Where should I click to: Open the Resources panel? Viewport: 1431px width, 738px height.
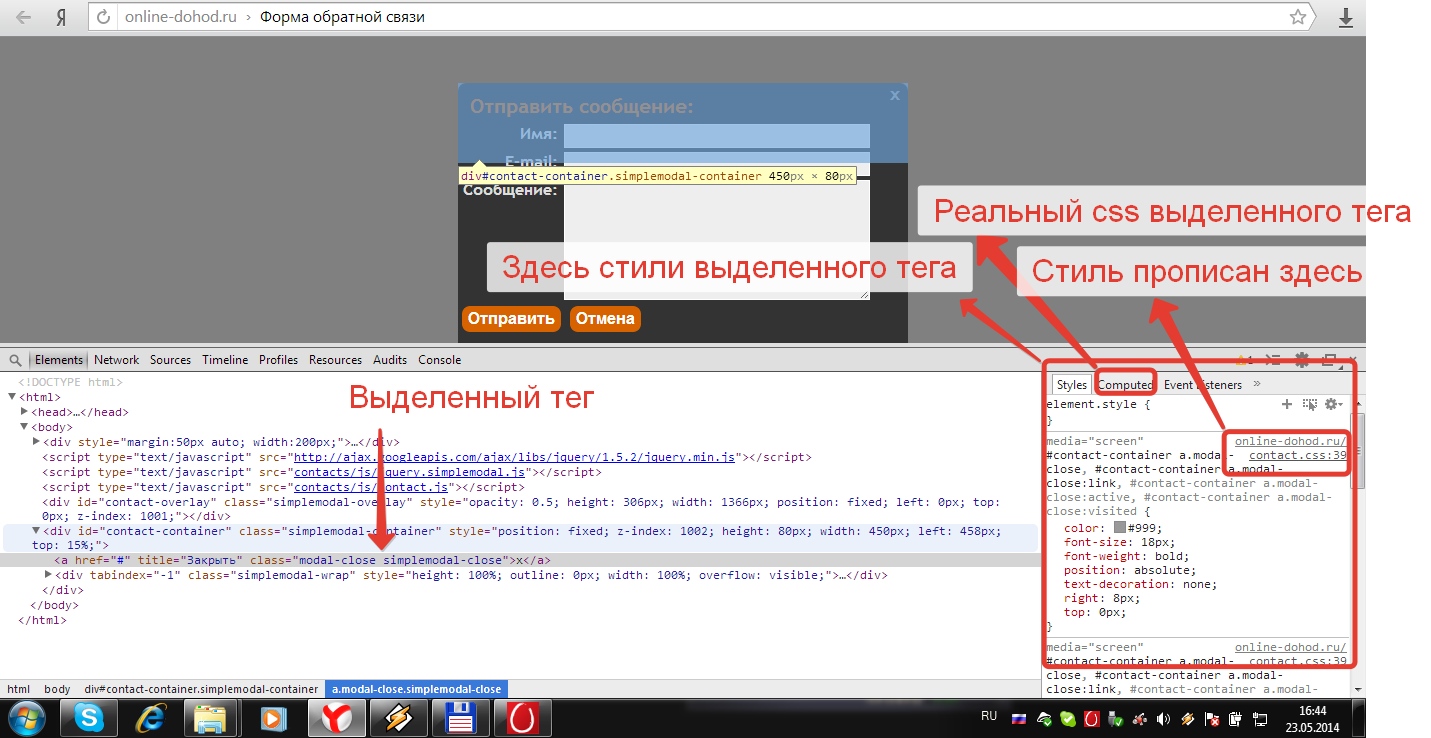pyautogui.click(x=335, y=360)
